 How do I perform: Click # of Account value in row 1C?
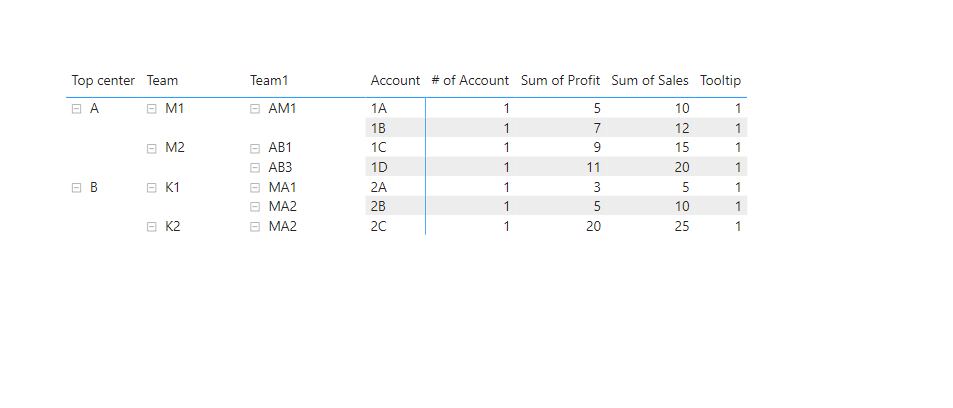coord(506,148)
